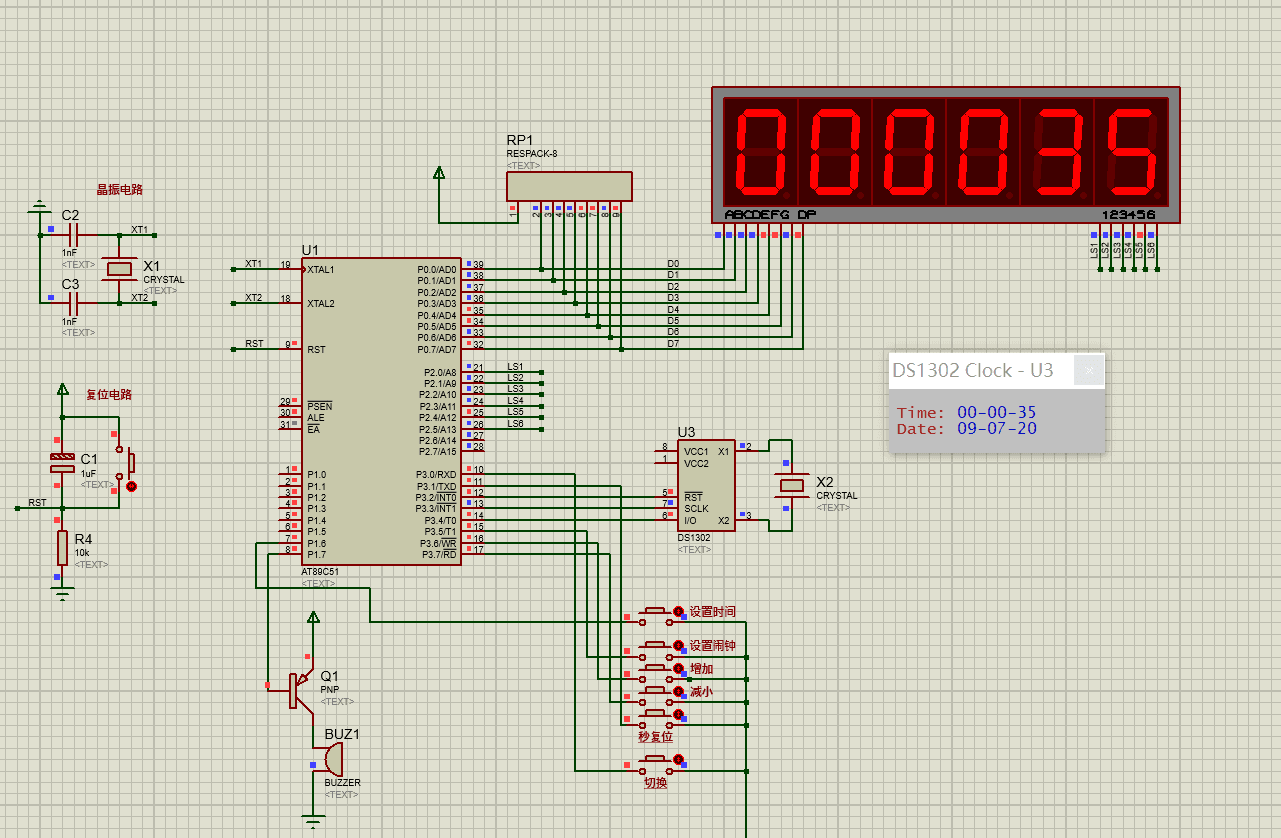Click the P3.7/RD pin label on U1
Image resolution: width=1281 pixels, height=838 pixels.
(x=439, y=554)
